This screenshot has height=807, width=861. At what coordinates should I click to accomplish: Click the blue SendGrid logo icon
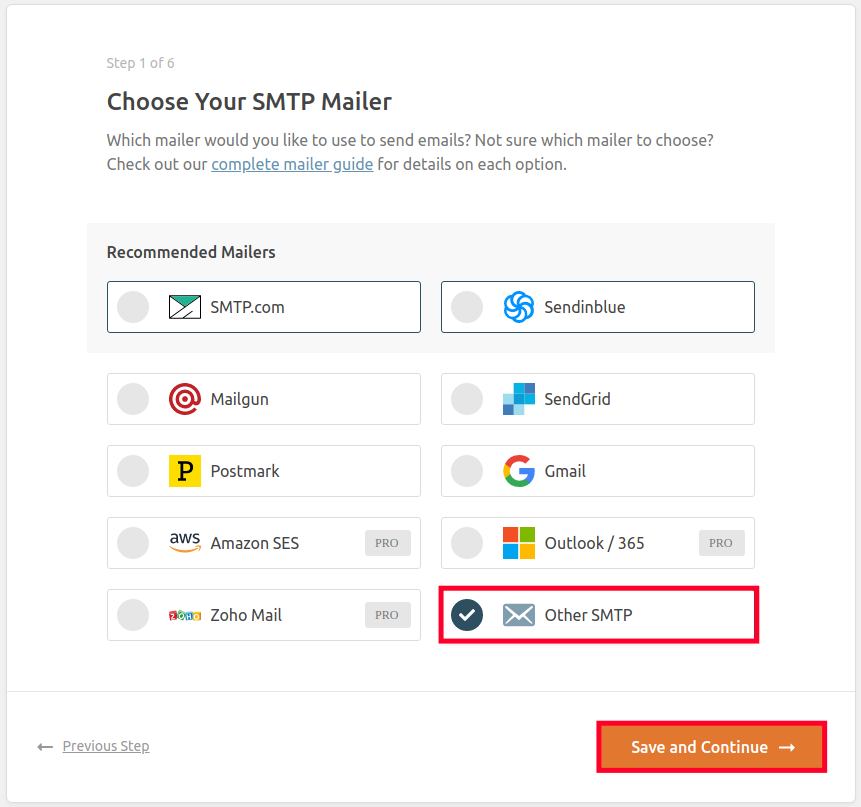point(519,399)
